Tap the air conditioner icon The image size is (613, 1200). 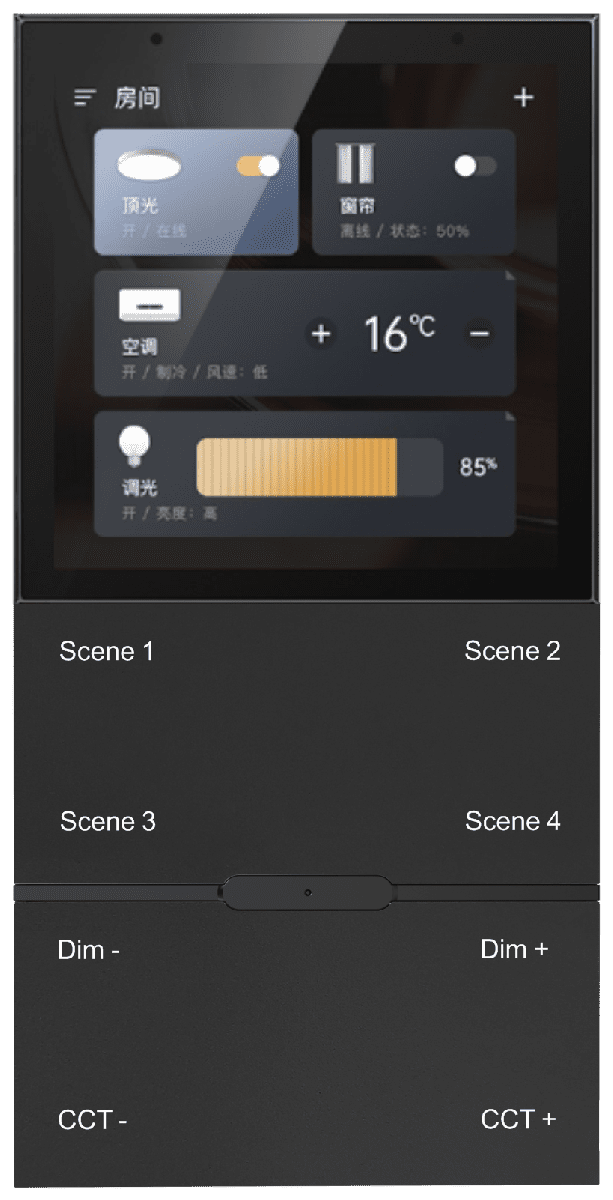coord(150,306)
